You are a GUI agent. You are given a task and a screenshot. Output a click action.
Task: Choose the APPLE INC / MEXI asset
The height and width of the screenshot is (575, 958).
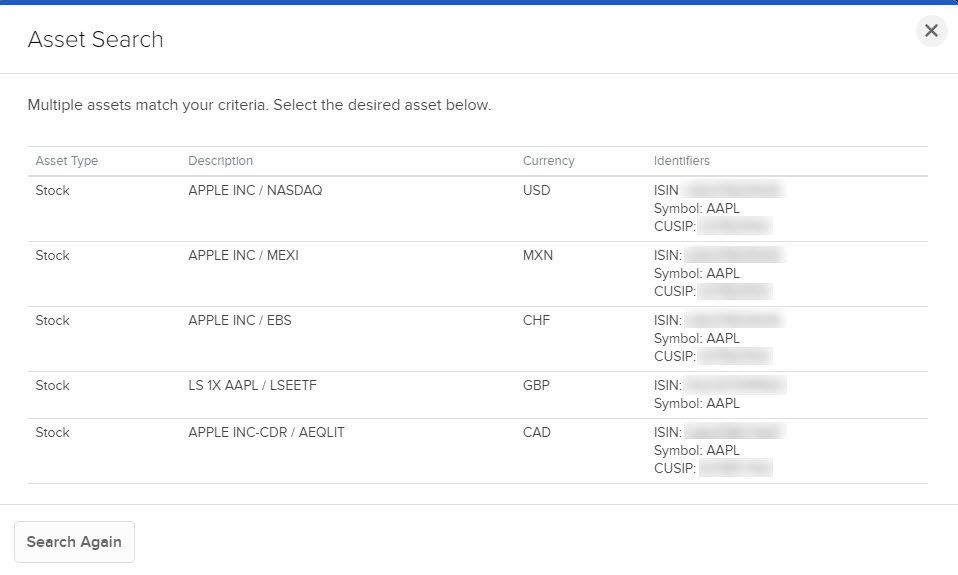tap(243, 255)
